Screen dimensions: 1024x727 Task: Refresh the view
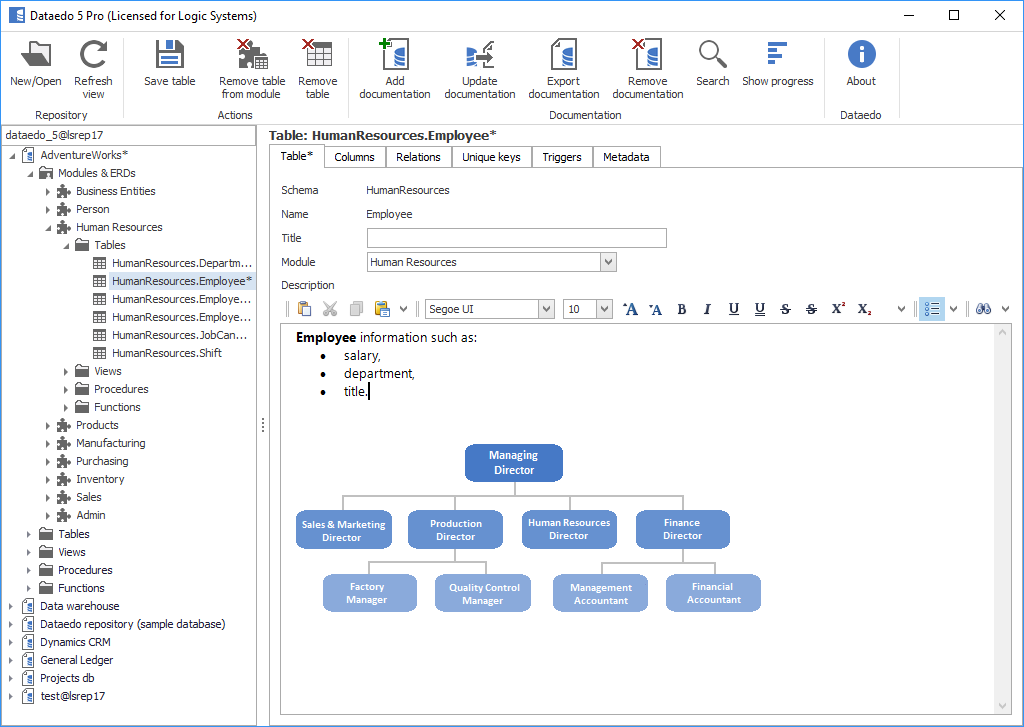coord(93,69)
